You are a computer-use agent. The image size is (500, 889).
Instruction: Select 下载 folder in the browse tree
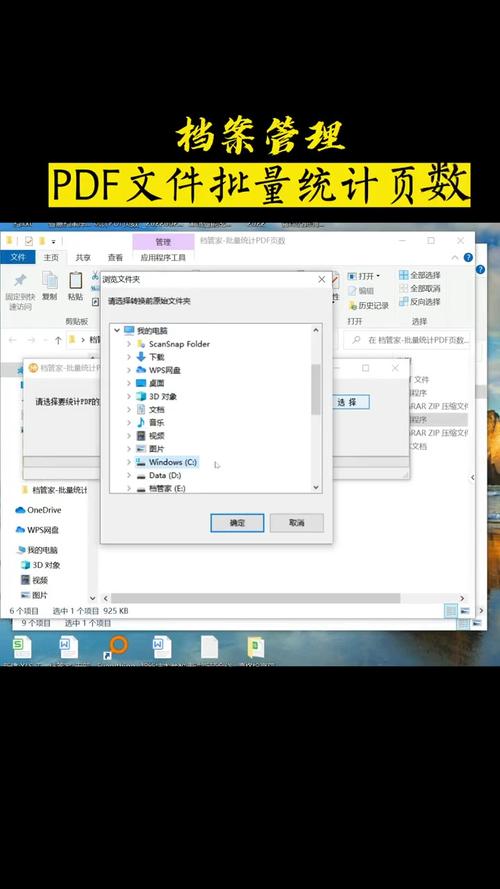pyautogui.click(x=156, y=357)
